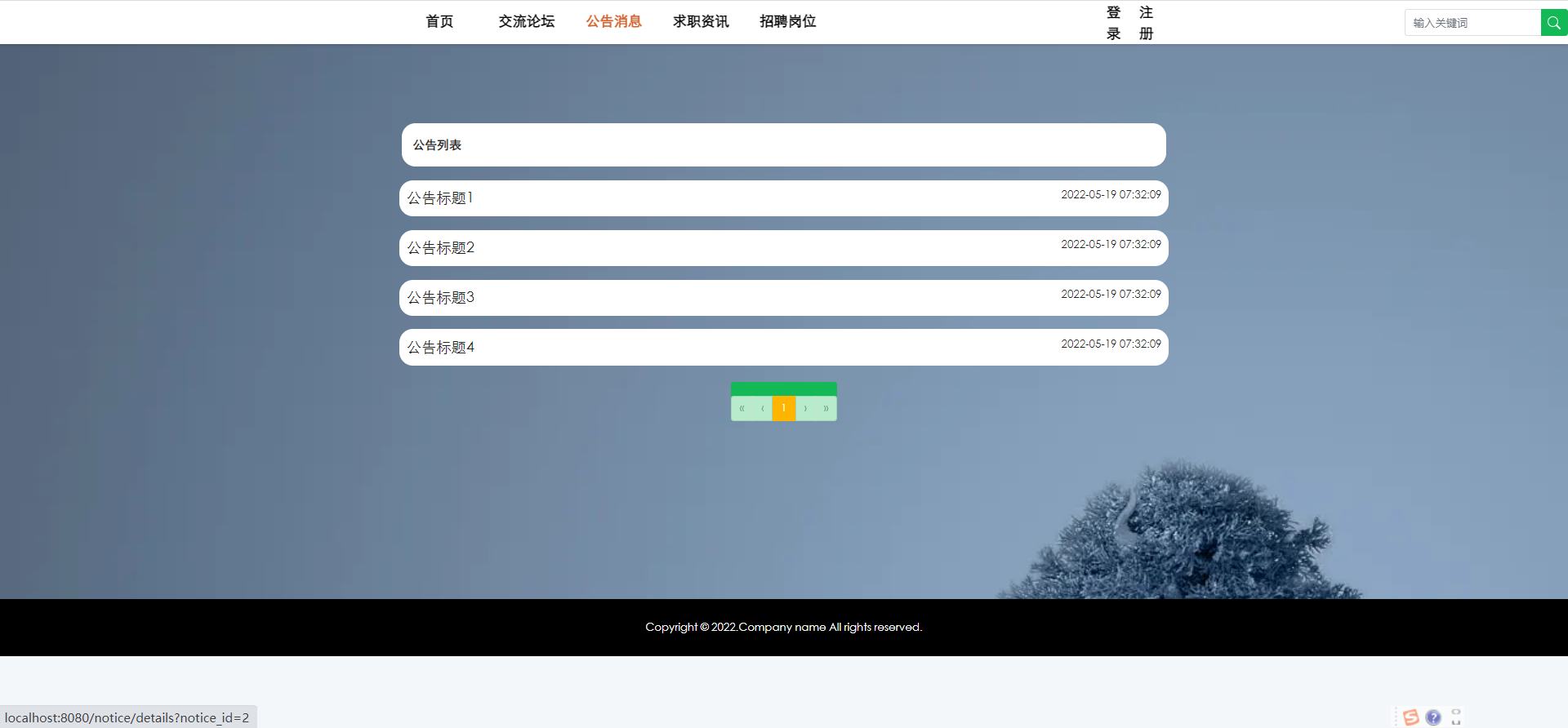Open the 求职资讯 navigation item

point(701,22)
